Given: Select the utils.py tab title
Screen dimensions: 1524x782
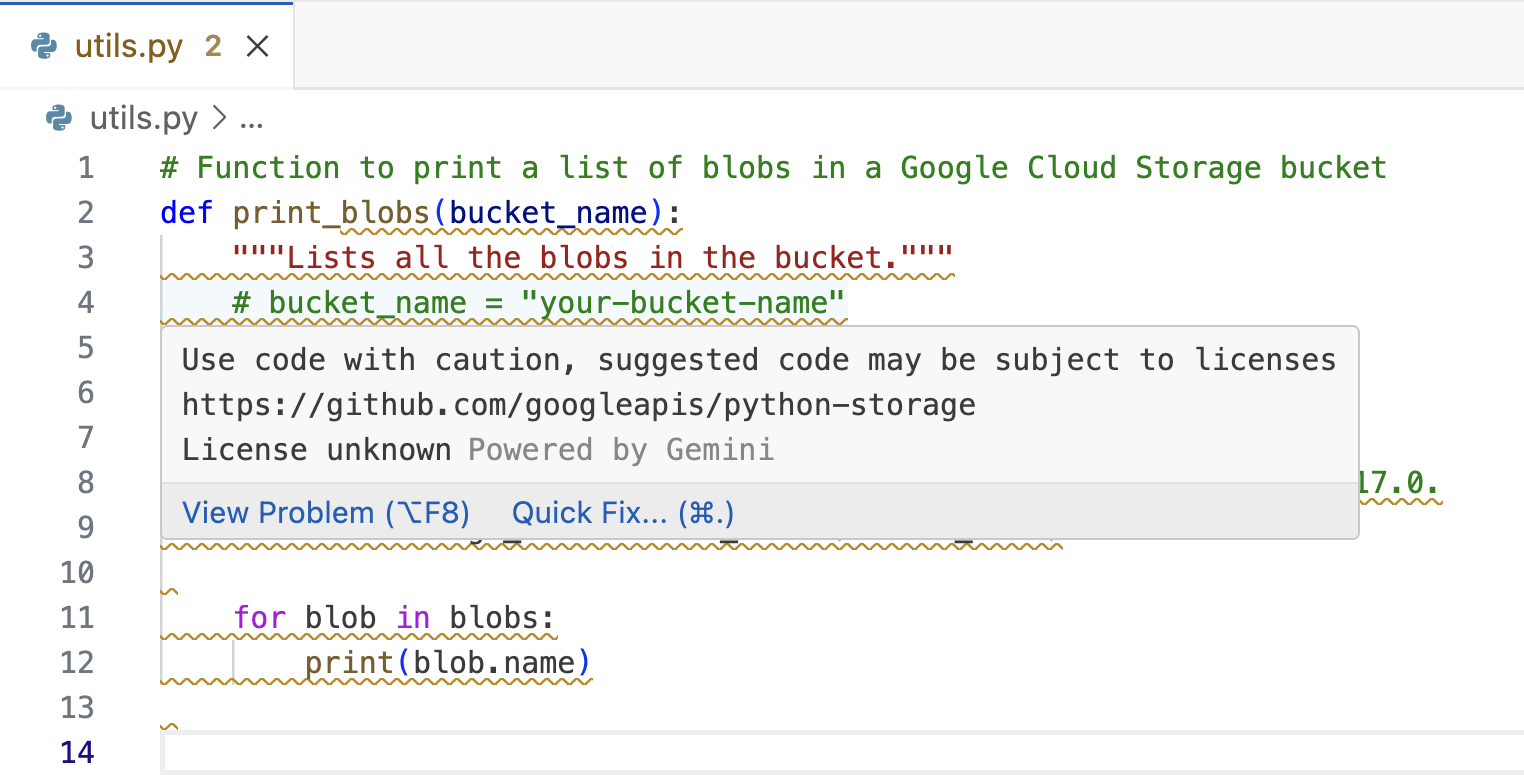Looking at the screenshot, I should [x=128, y=46].
